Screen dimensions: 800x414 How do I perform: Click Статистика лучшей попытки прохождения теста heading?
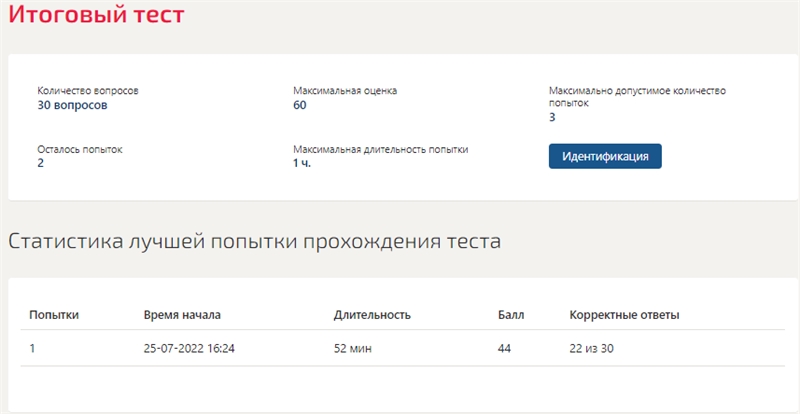tap(255, 242)
